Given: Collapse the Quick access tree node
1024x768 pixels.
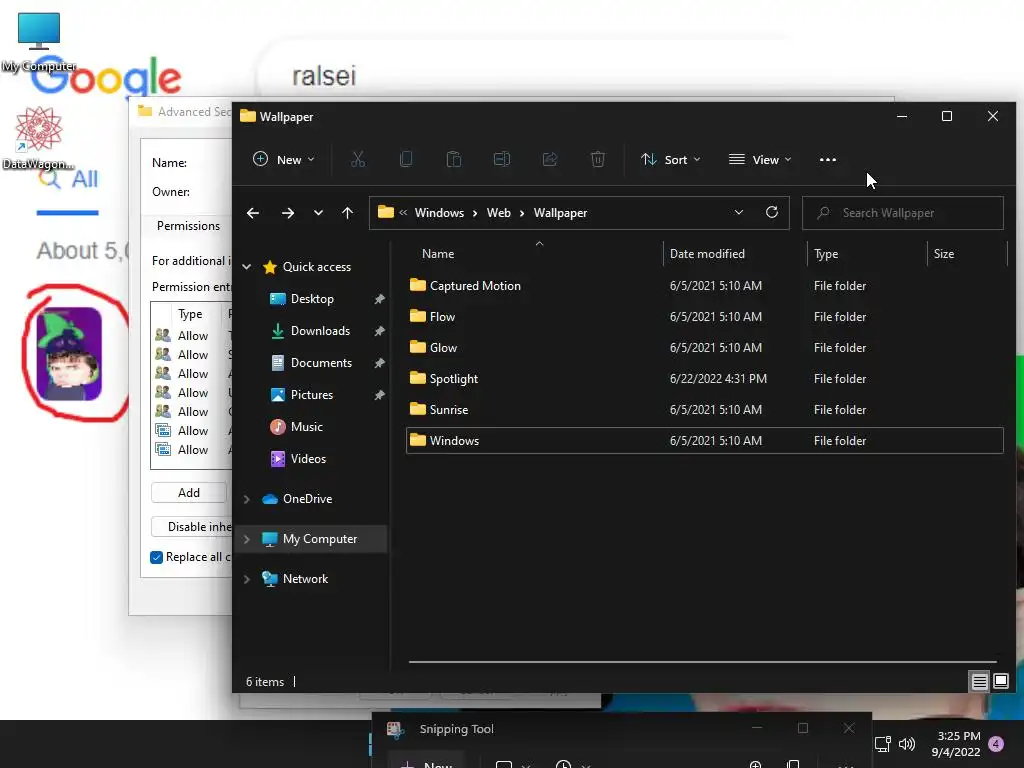Looking at the screenshot, I should (247, 266).
